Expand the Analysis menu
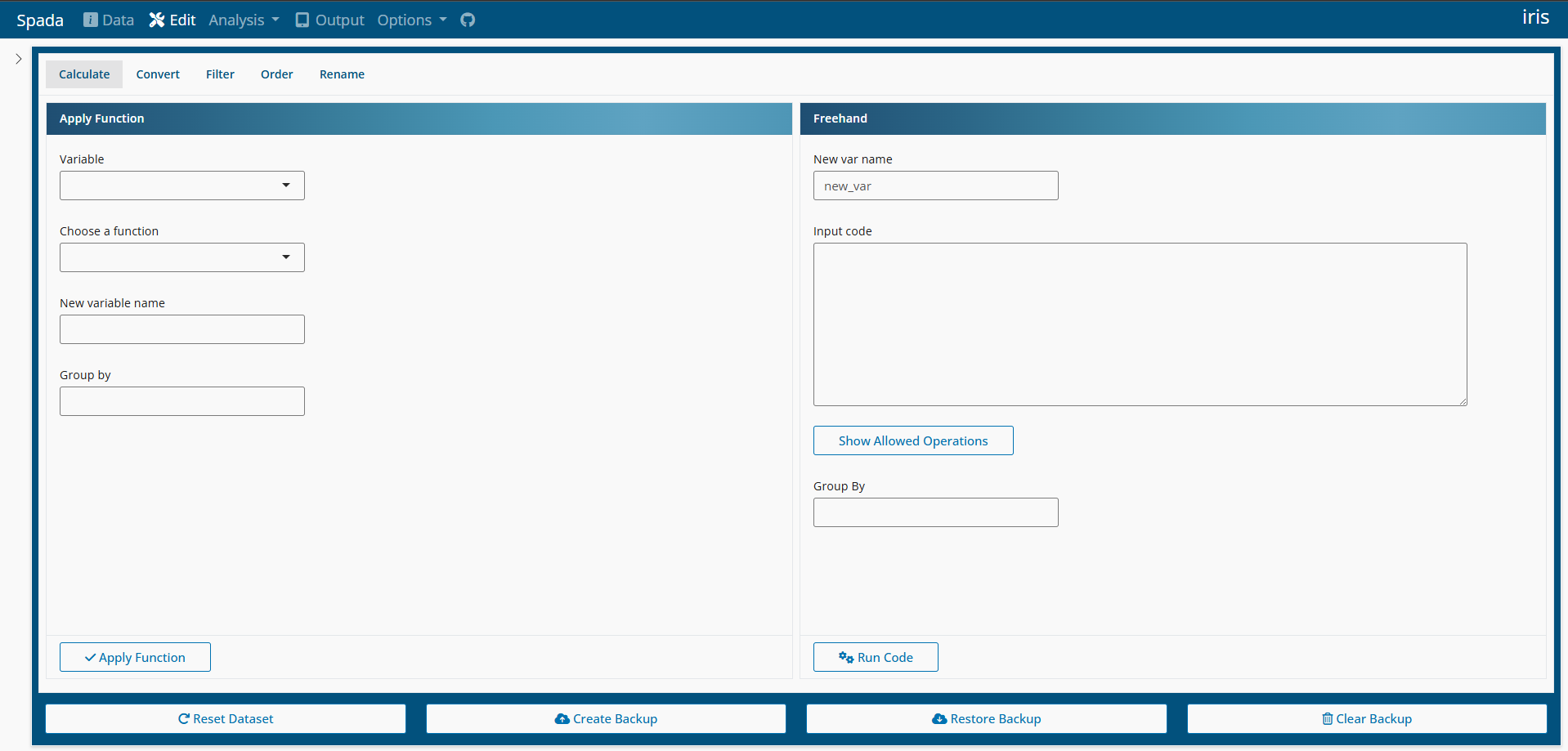Screen dimensions: 1568x751 [x=244, y=20]
